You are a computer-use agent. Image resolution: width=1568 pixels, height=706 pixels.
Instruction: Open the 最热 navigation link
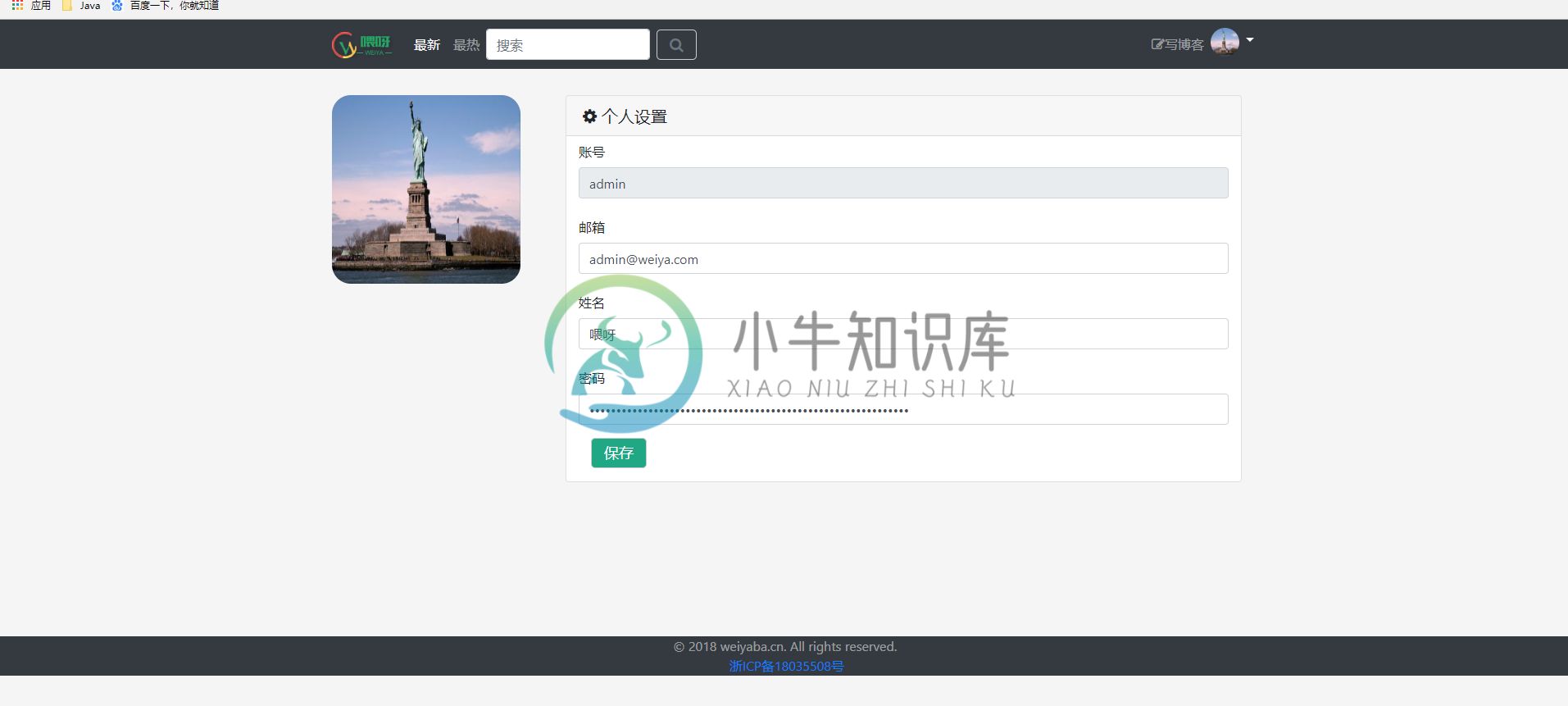click(x=466, y=45)
